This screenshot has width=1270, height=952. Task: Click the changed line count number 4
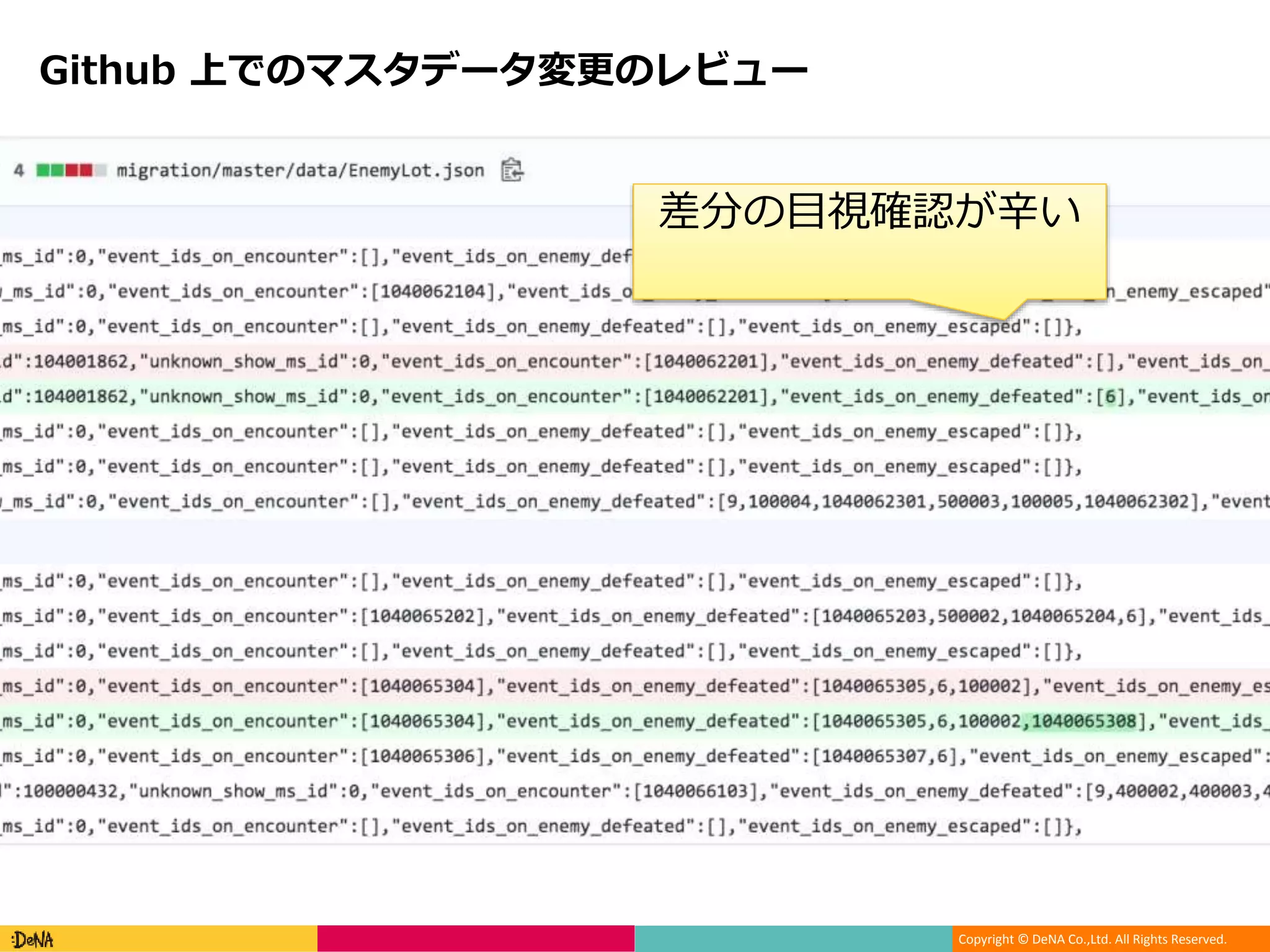pos(19,170)
